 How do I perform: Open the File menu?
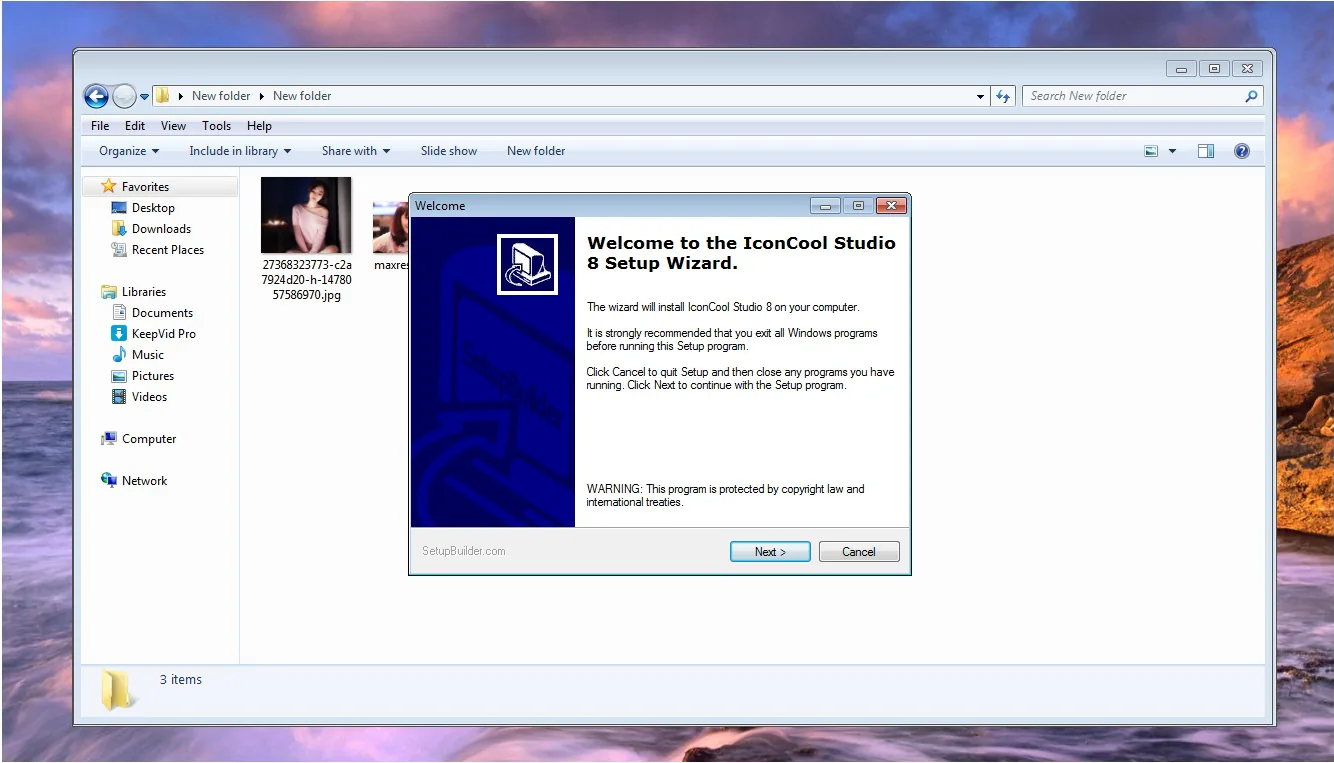[x=100, y=126]
